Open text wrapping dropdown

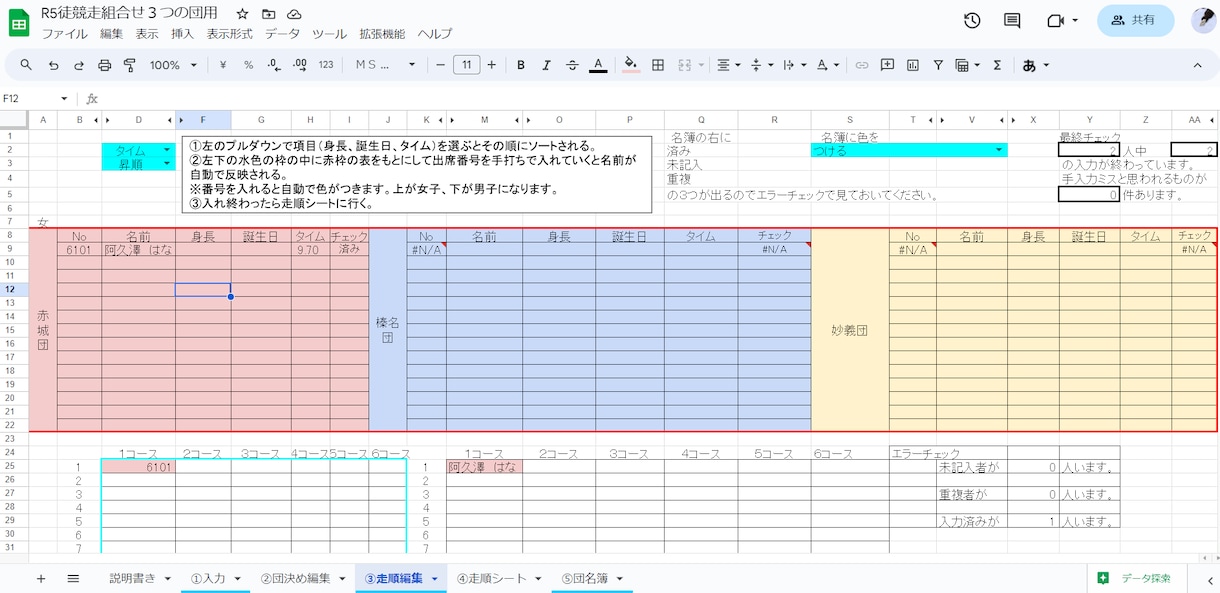coord(793,65)
